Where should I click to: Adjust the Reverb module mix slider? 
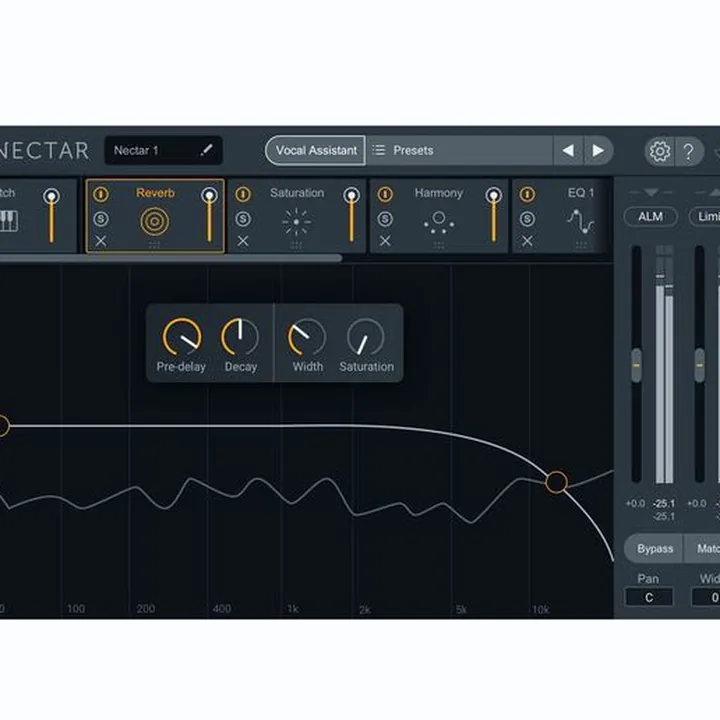point(209,215)
